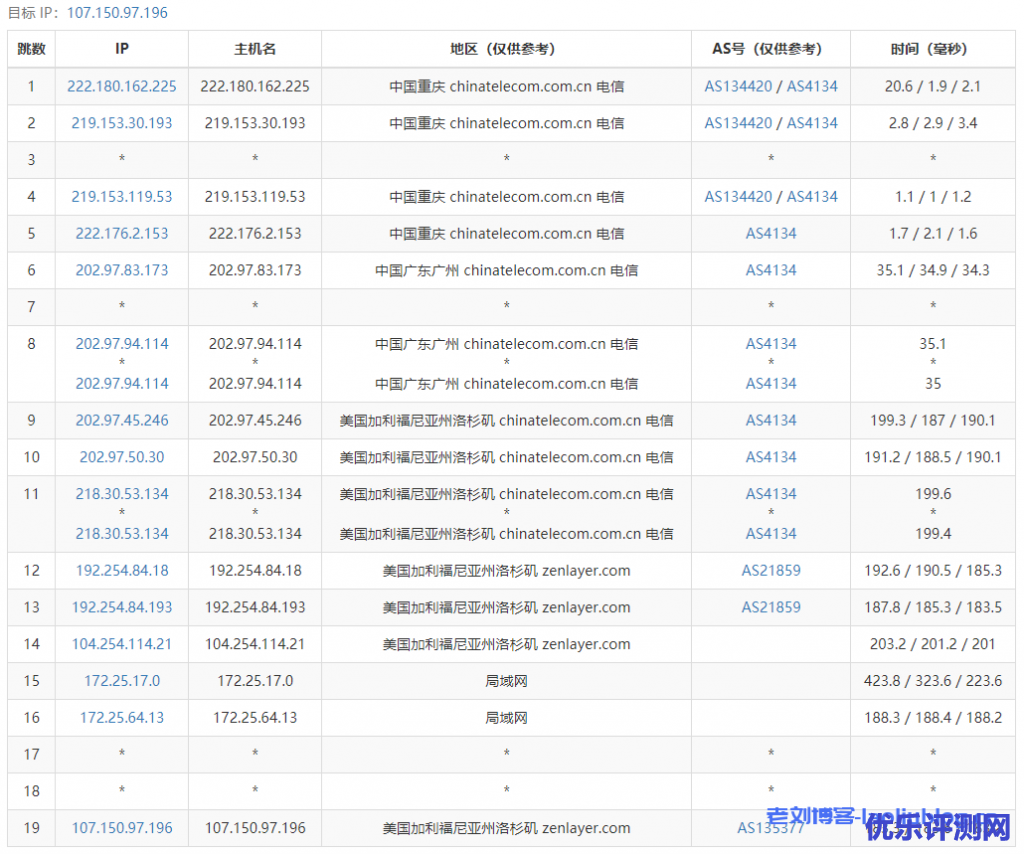Click the 202.97.45.246 IP link
Image resolution: width=1024 pixels, height=854 pixels.
point(122,421)
